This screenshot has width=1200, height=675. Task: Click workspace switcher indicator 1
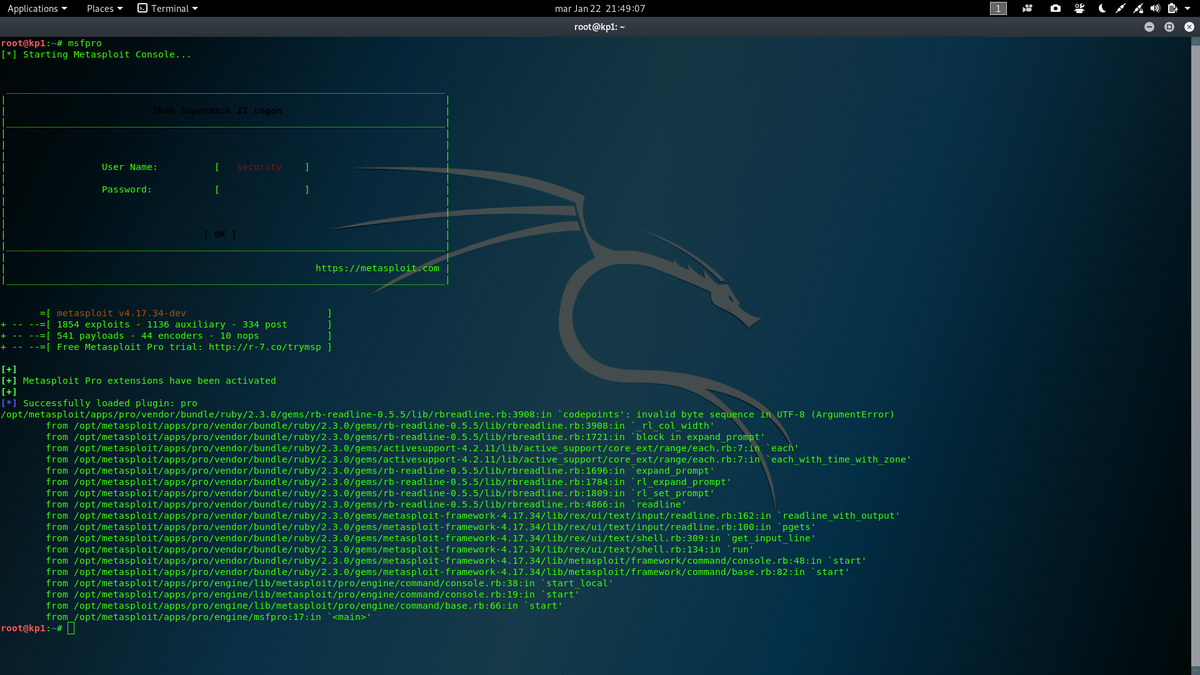point(998,8)
